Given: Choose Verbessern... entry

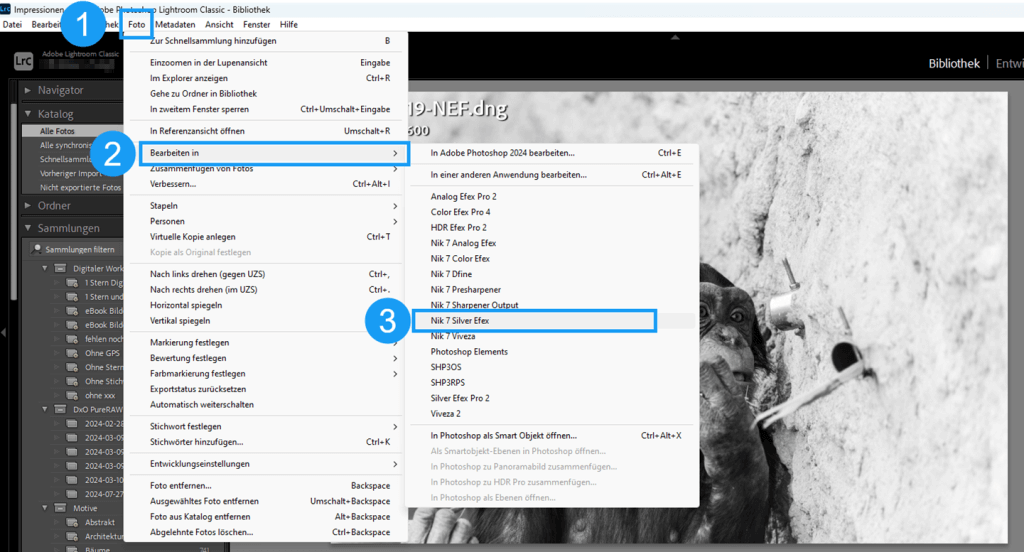Looking at the screenshot, I should tap(266, 184).
